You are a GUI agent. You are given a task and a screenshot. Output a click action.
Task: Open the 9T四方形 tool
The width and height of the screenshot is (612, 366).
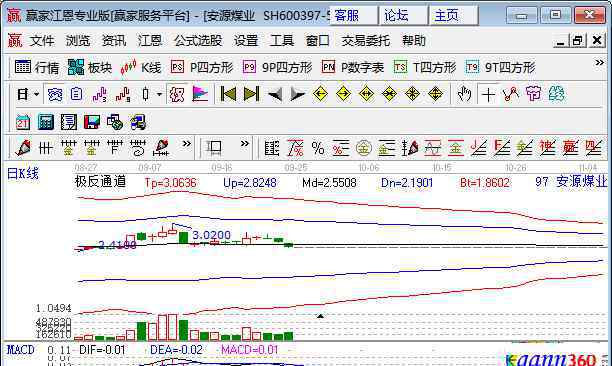(500, 68)
